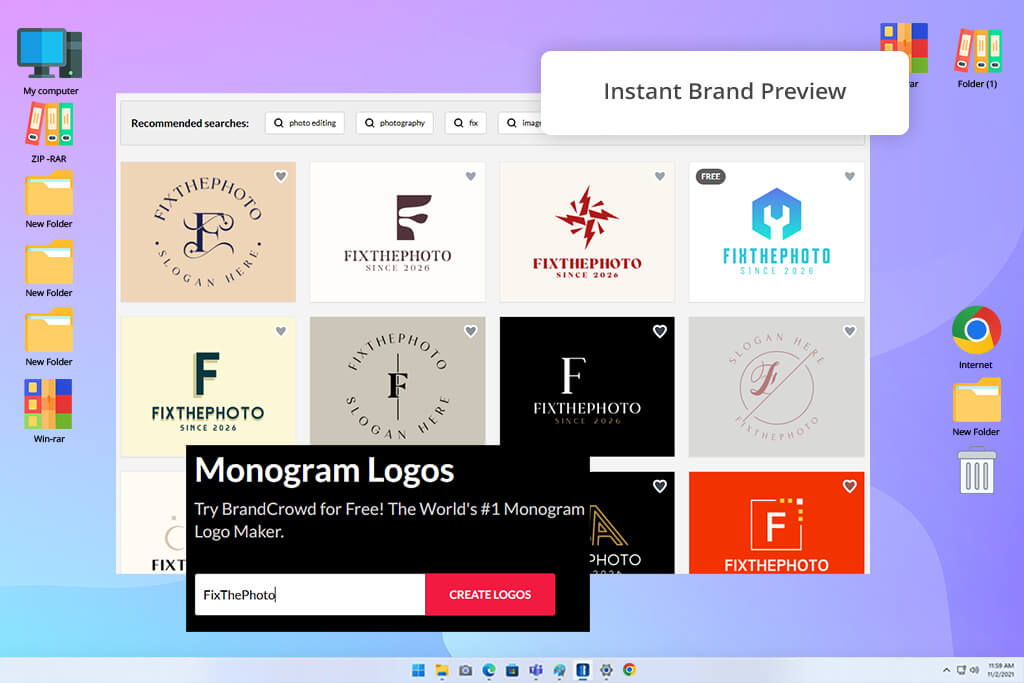Favorite the blue hexagon wrench logo
This screenshot has width=1024, height=683.
850,176
